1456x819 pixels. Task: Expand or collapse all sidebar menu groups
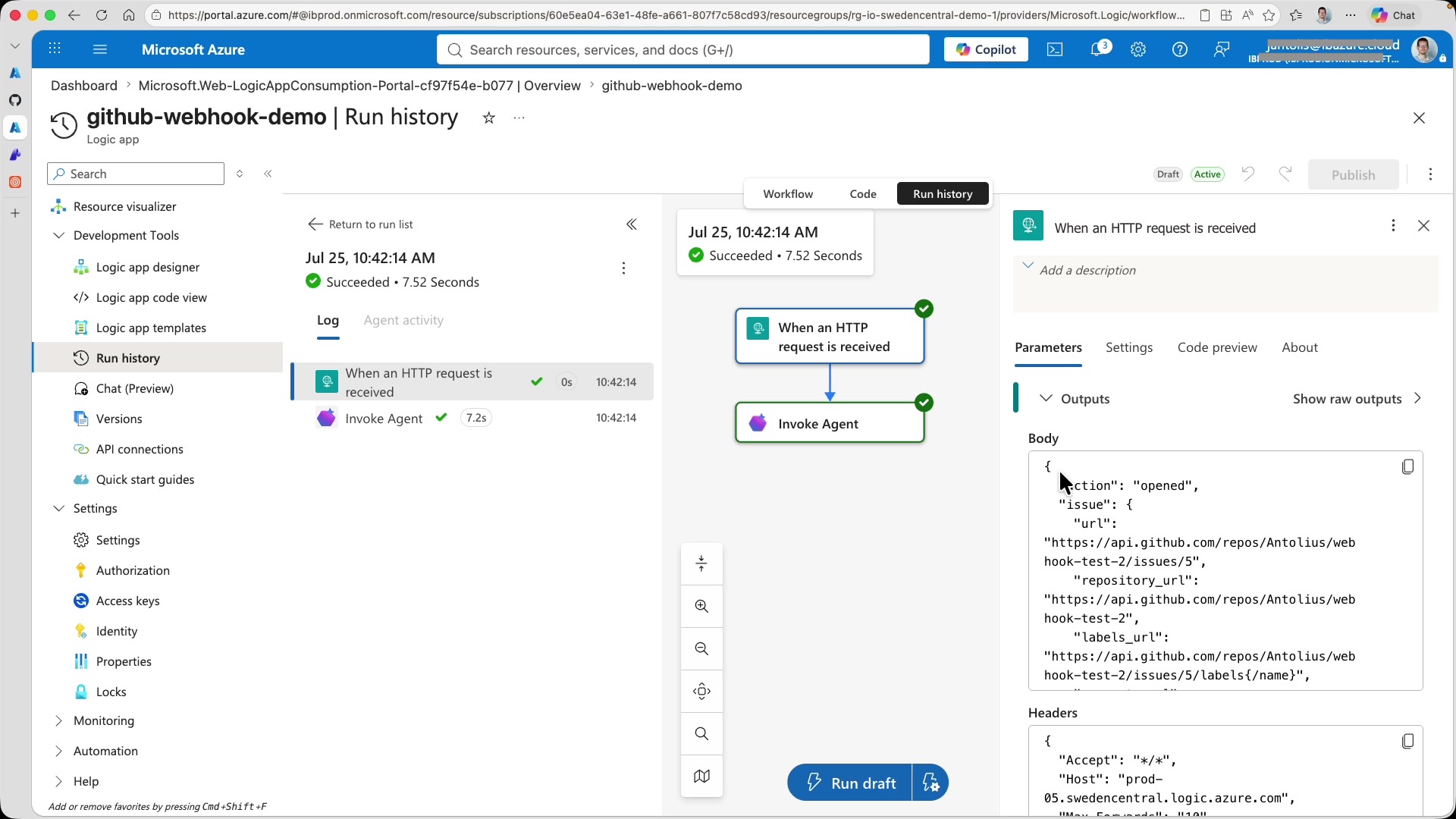240,174
